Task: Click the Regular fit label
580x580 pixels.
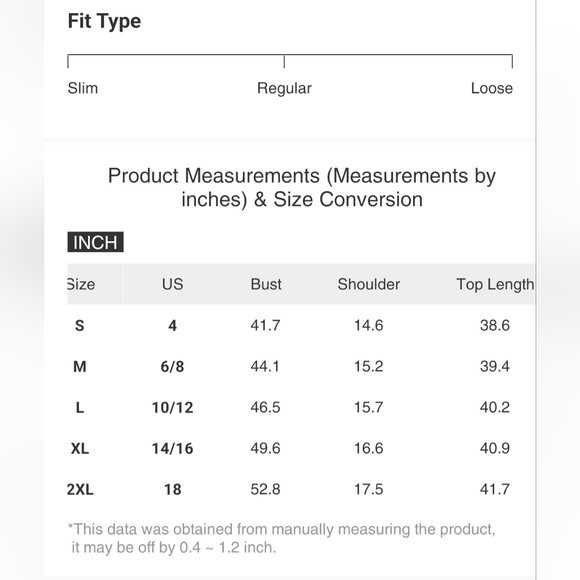Action: [x=284, y=88]
